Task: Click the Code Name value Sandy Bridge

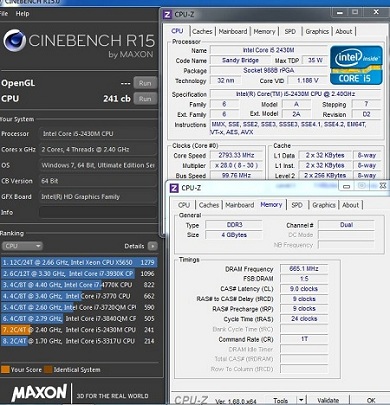Action: (x=240, y=60)
